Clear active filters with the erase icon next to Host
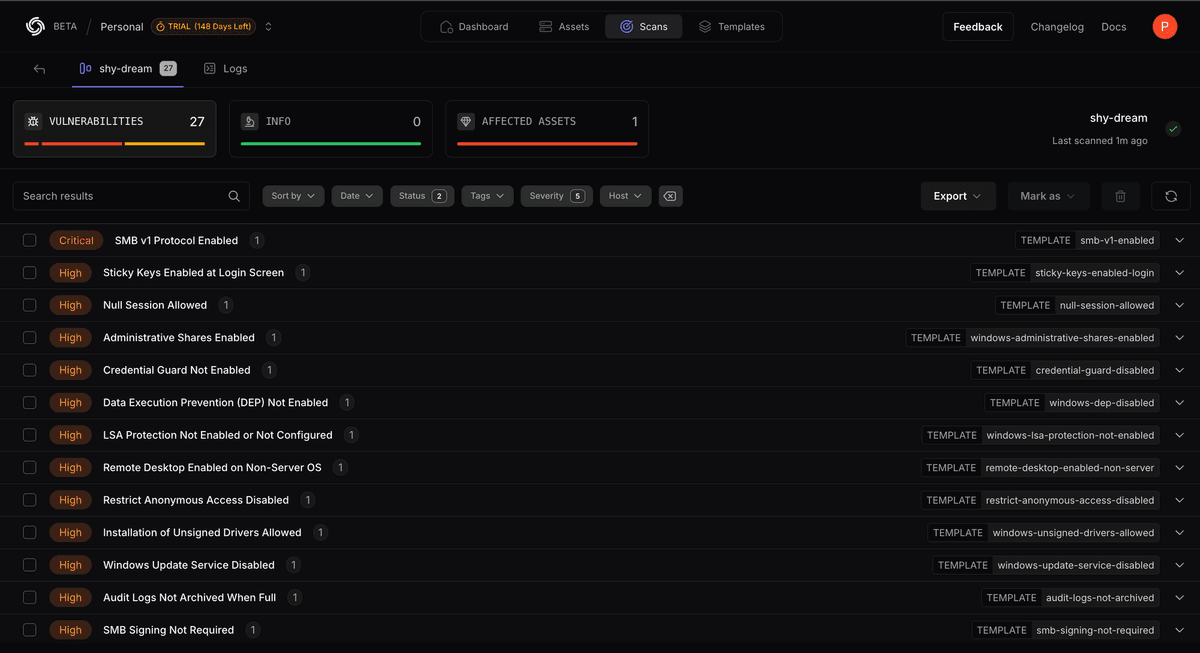The image size is (1200, 653). click(670, 195)
